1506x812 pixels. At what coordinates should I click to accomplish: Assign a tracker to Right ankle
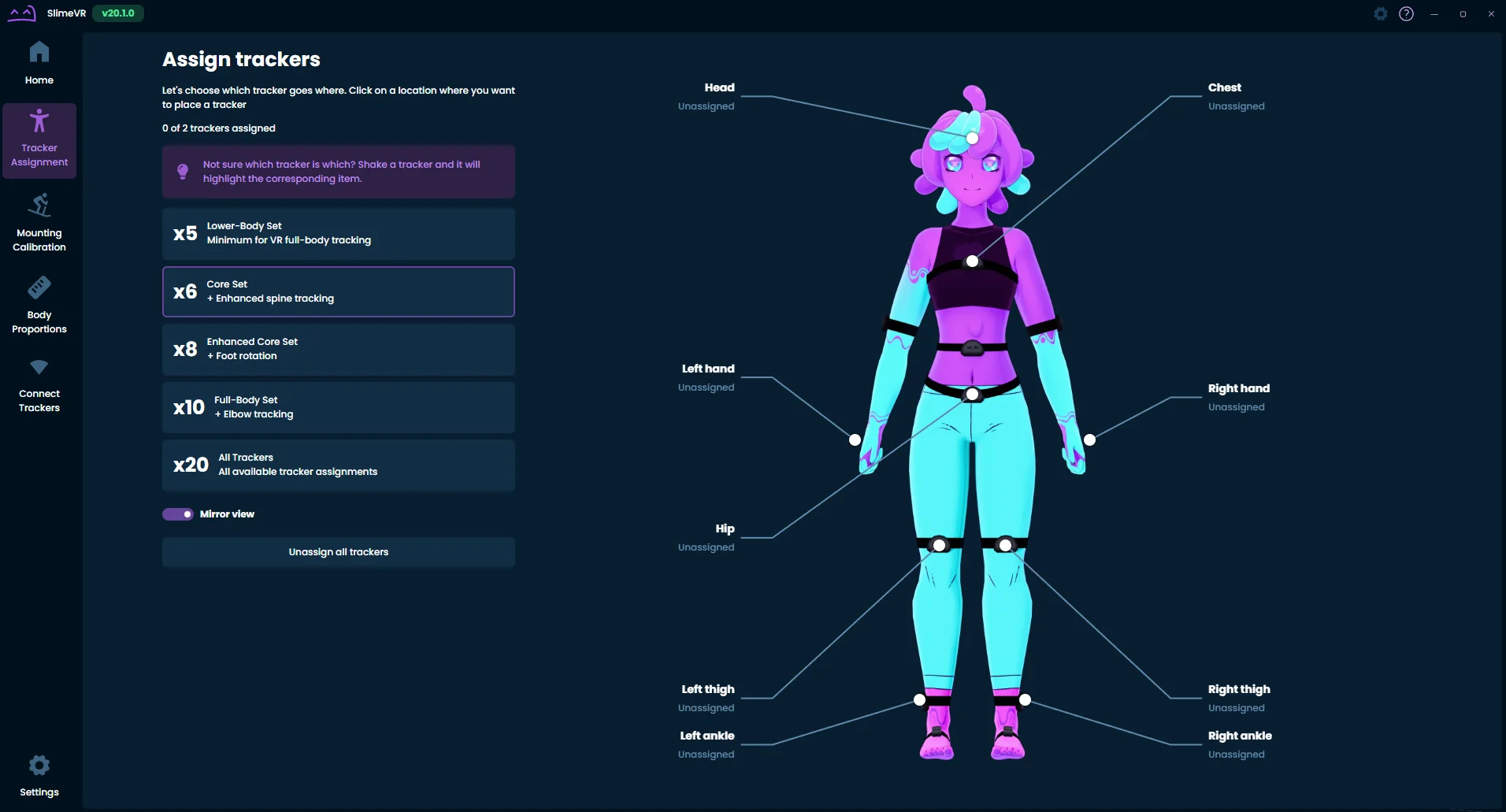(1240, 744)
